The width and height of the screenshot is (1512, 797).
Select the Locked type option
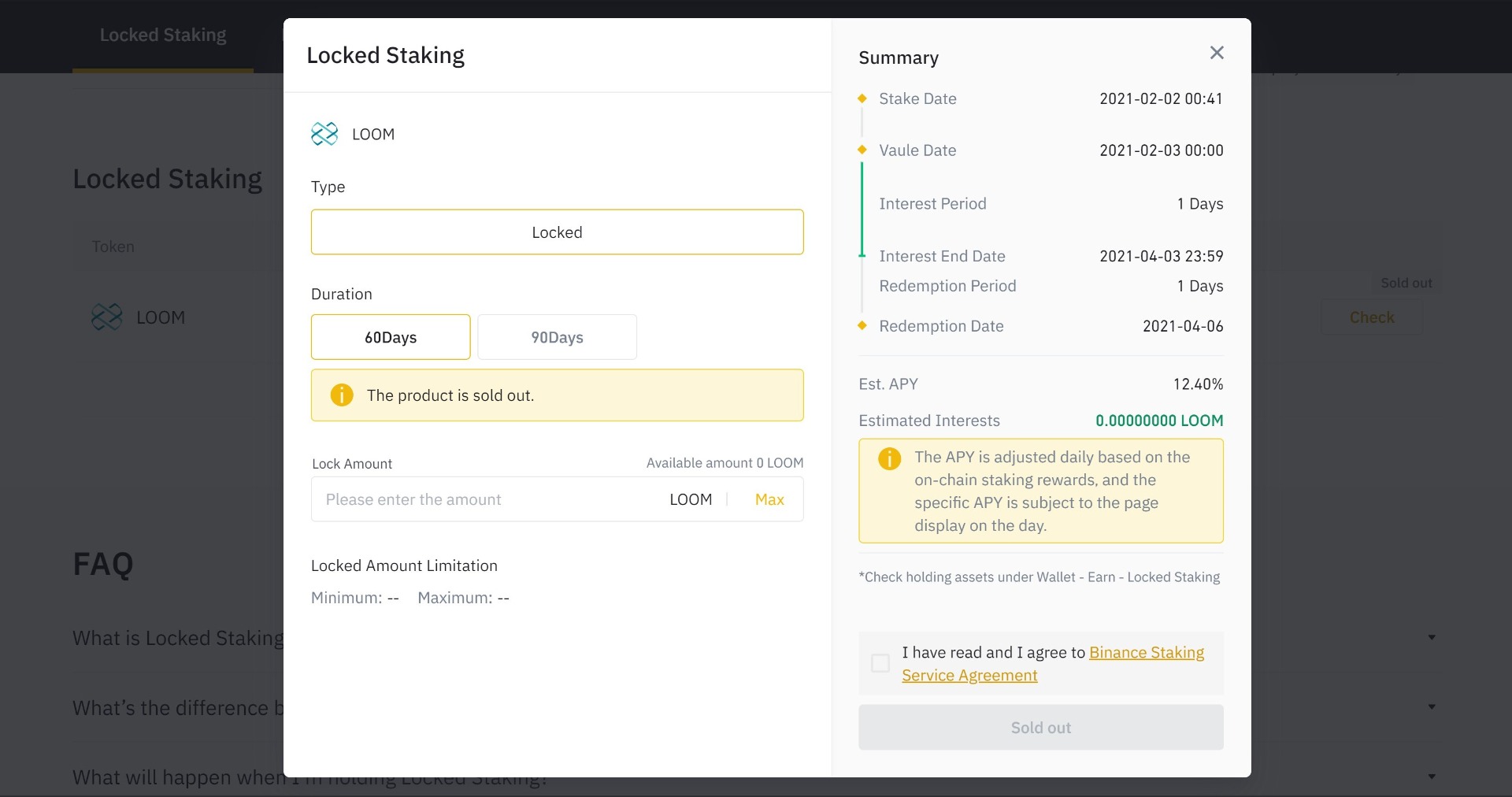[557, 232]
